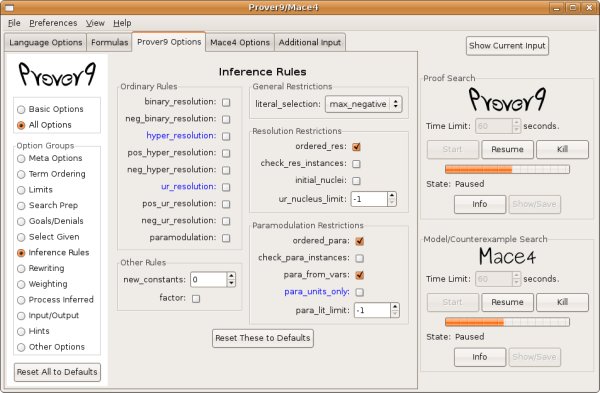The width and height of the screenshot is (600, 393).
Task: Choose the Meta Options group
Action: [x=21, y=158]
